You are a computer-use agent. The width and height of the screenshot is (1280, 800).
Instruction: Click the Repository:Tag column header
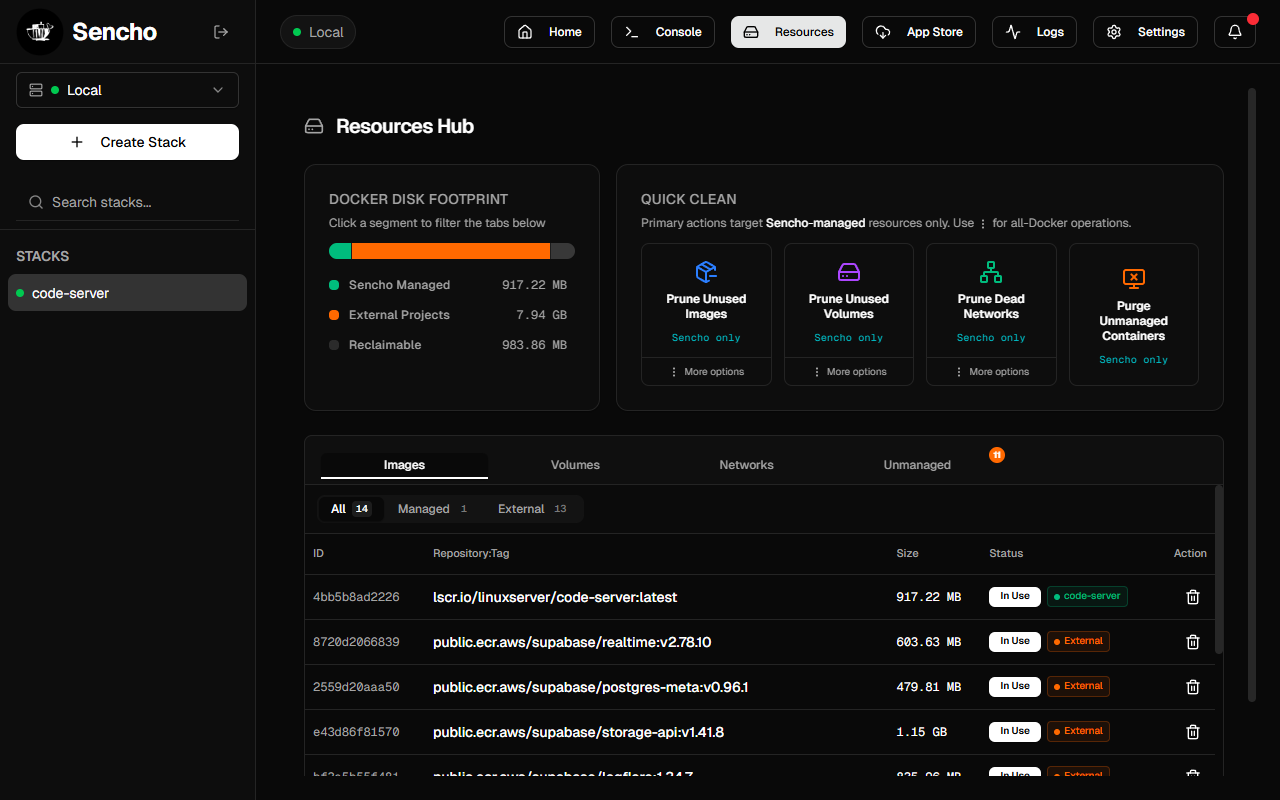coord(471,553)
